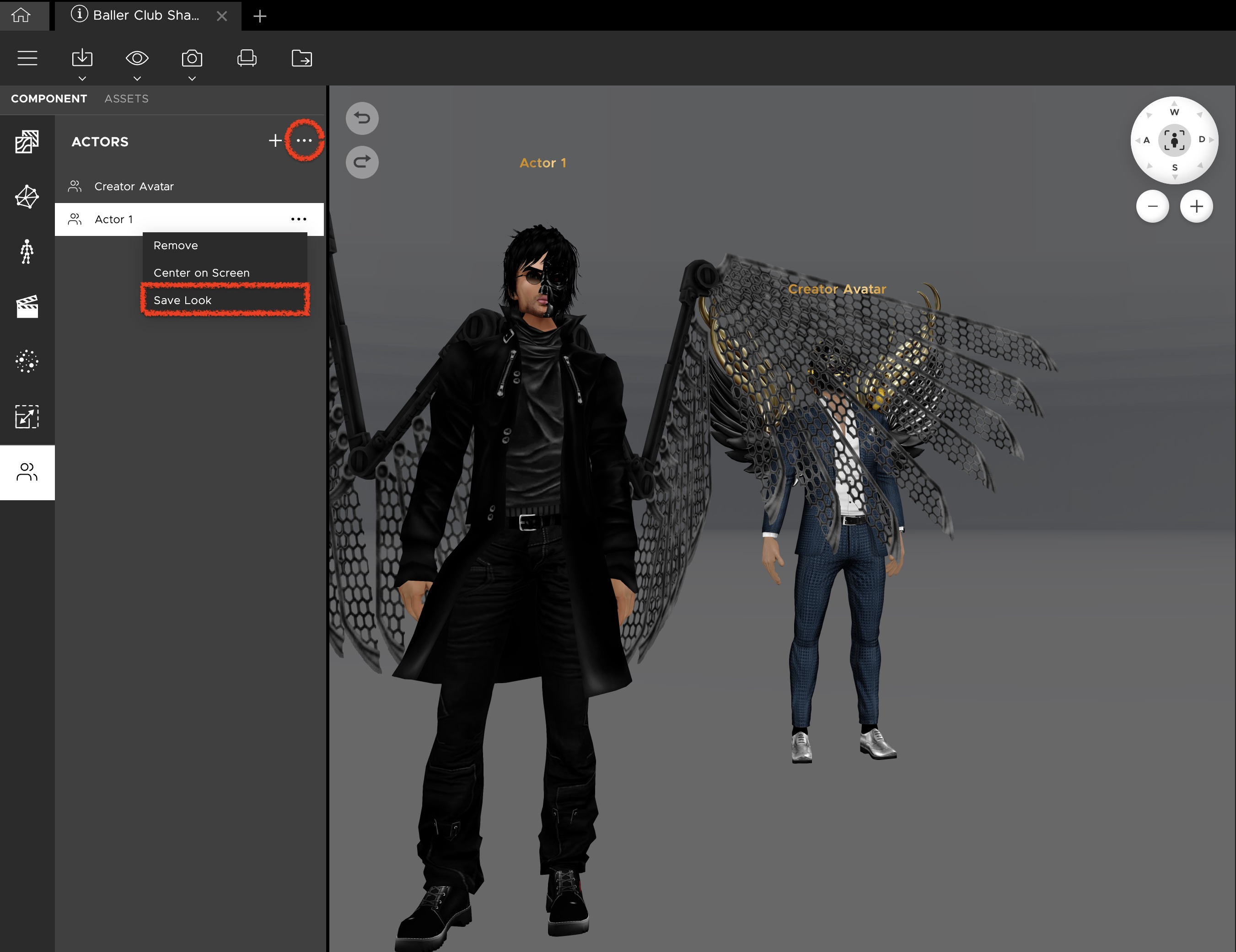Click the undo arrow button
Viewport: 1236px width, 952px height.
(362, 118)
